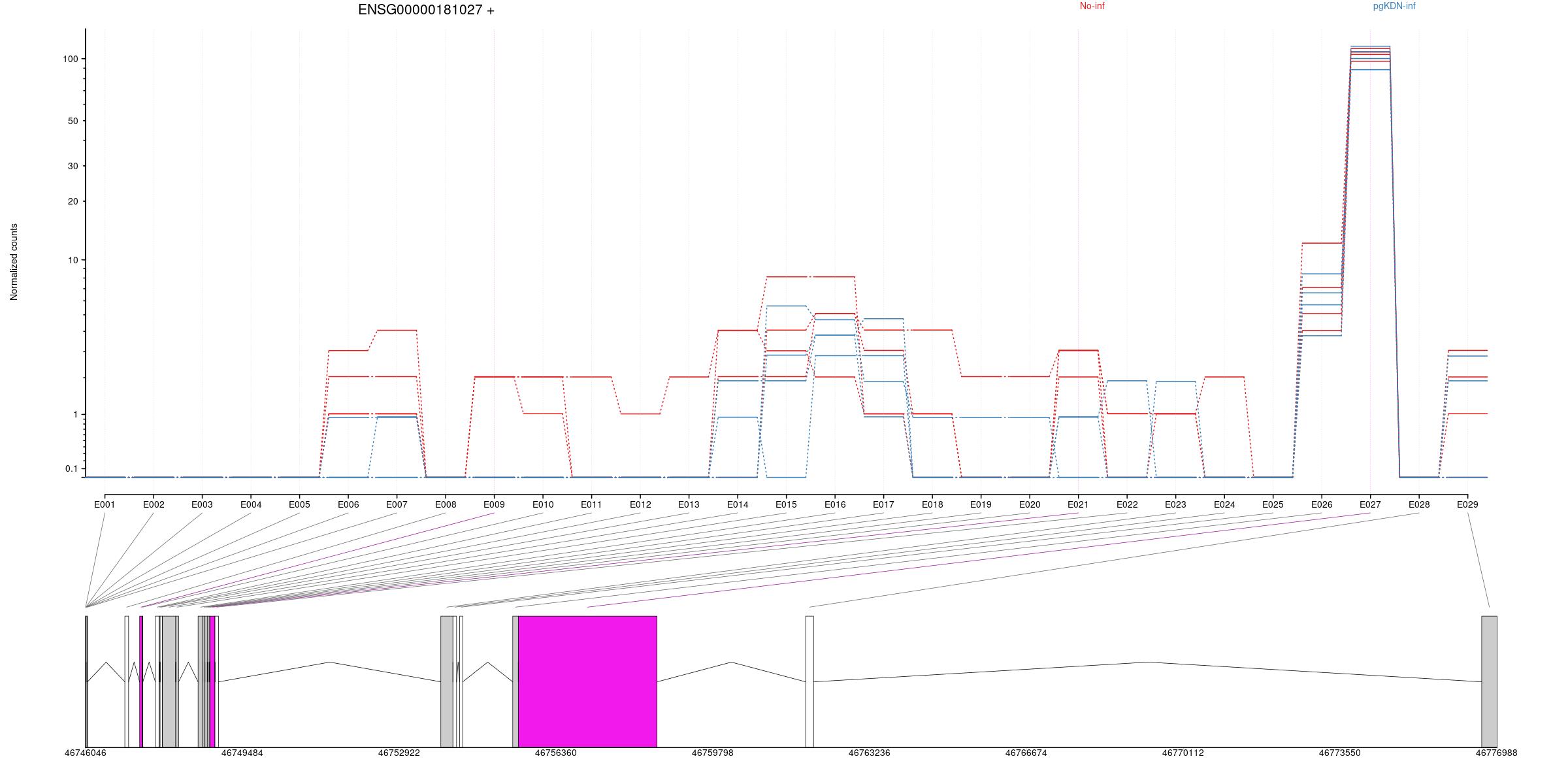Click genomic coordinate 46766674

coord(1026,753)
